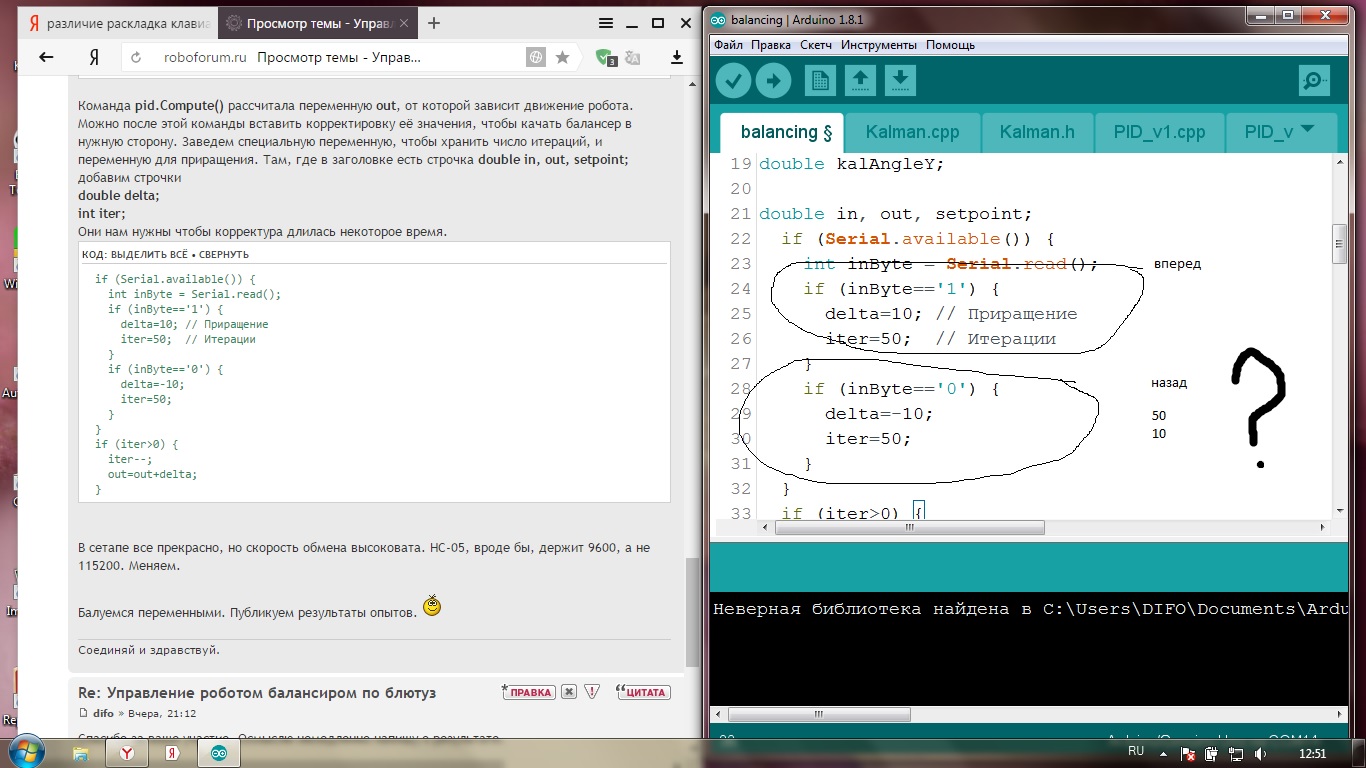Create a new sketch with the New icon
Screen dimensions: 1366x768
pos(820,81)
